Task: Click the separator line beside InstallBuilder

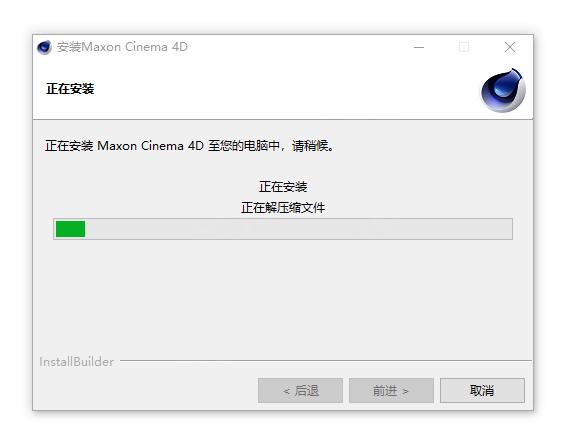Action: (x=326, y=361)
